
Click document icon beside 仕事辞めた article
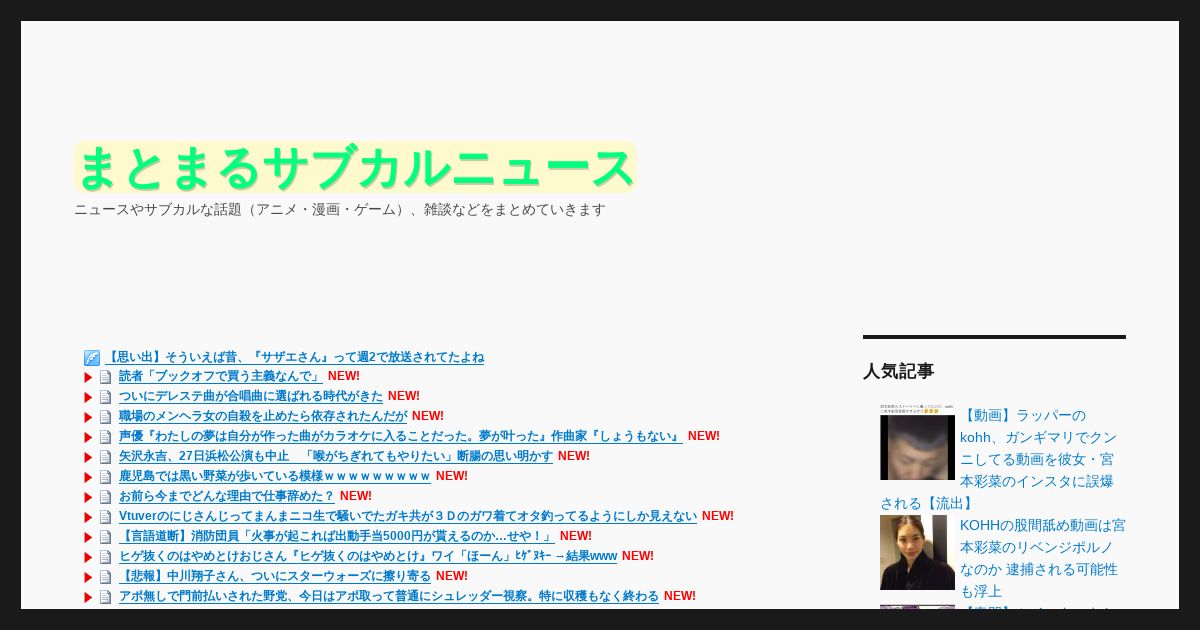tap(105, 497)
